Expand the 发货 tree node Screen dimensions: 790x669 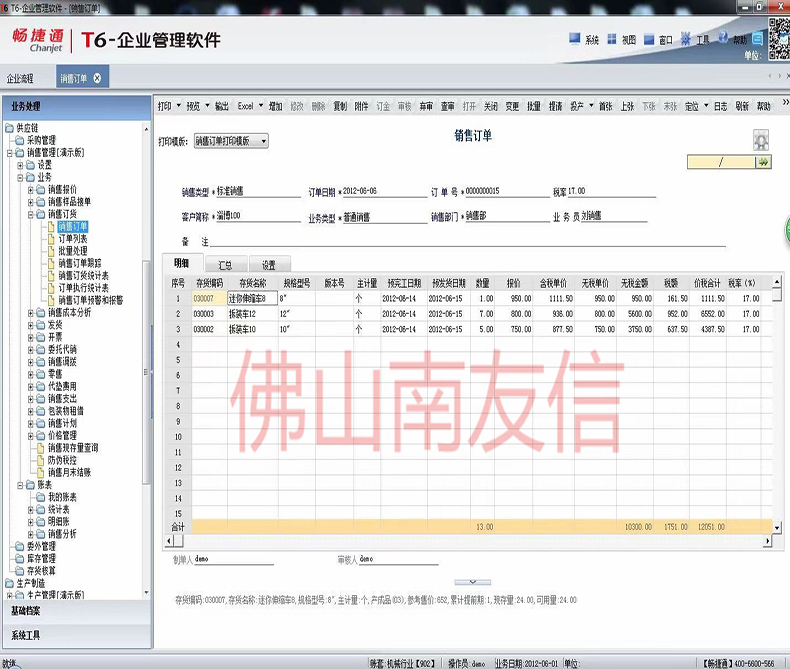31,325
